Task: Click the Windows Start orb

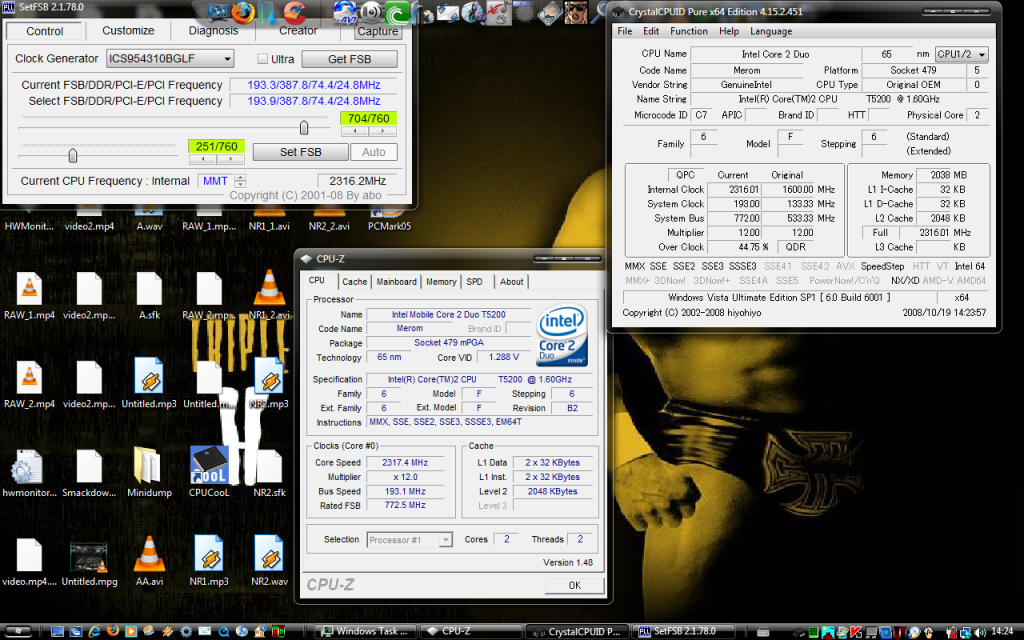Action: click(18, 631)
